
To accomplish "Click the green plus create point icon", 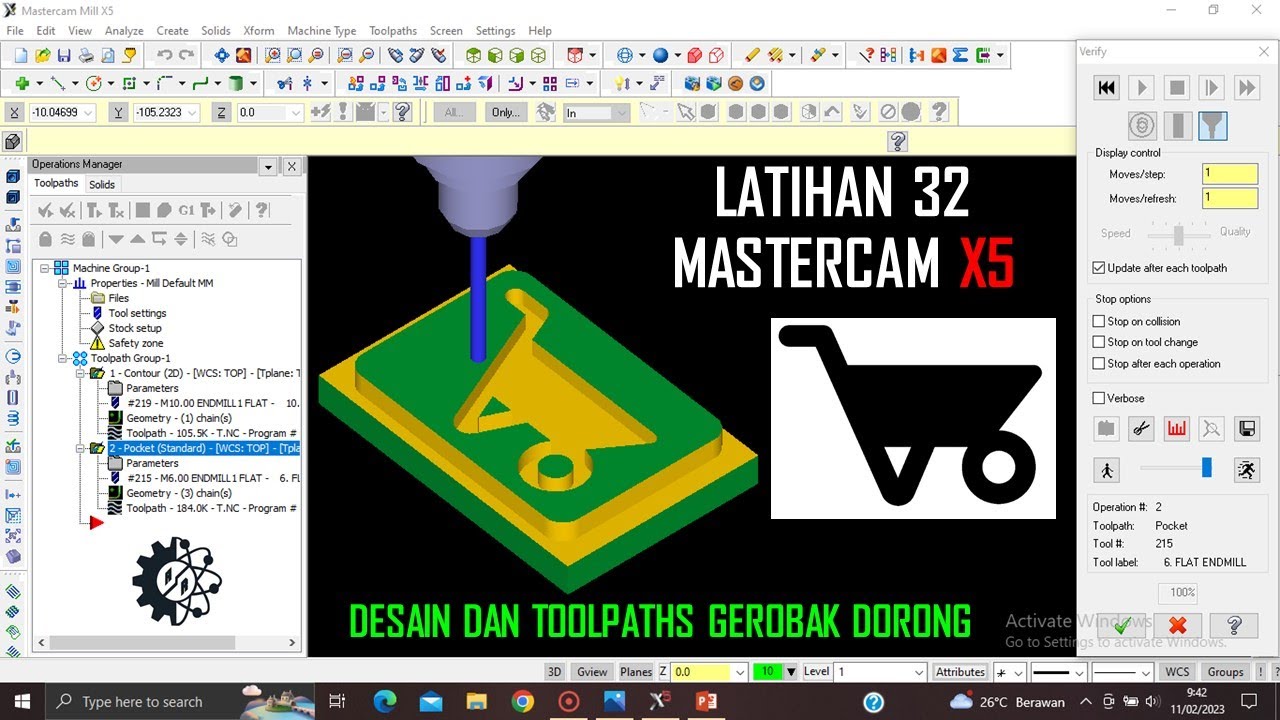I will click(x=21, y=84).
